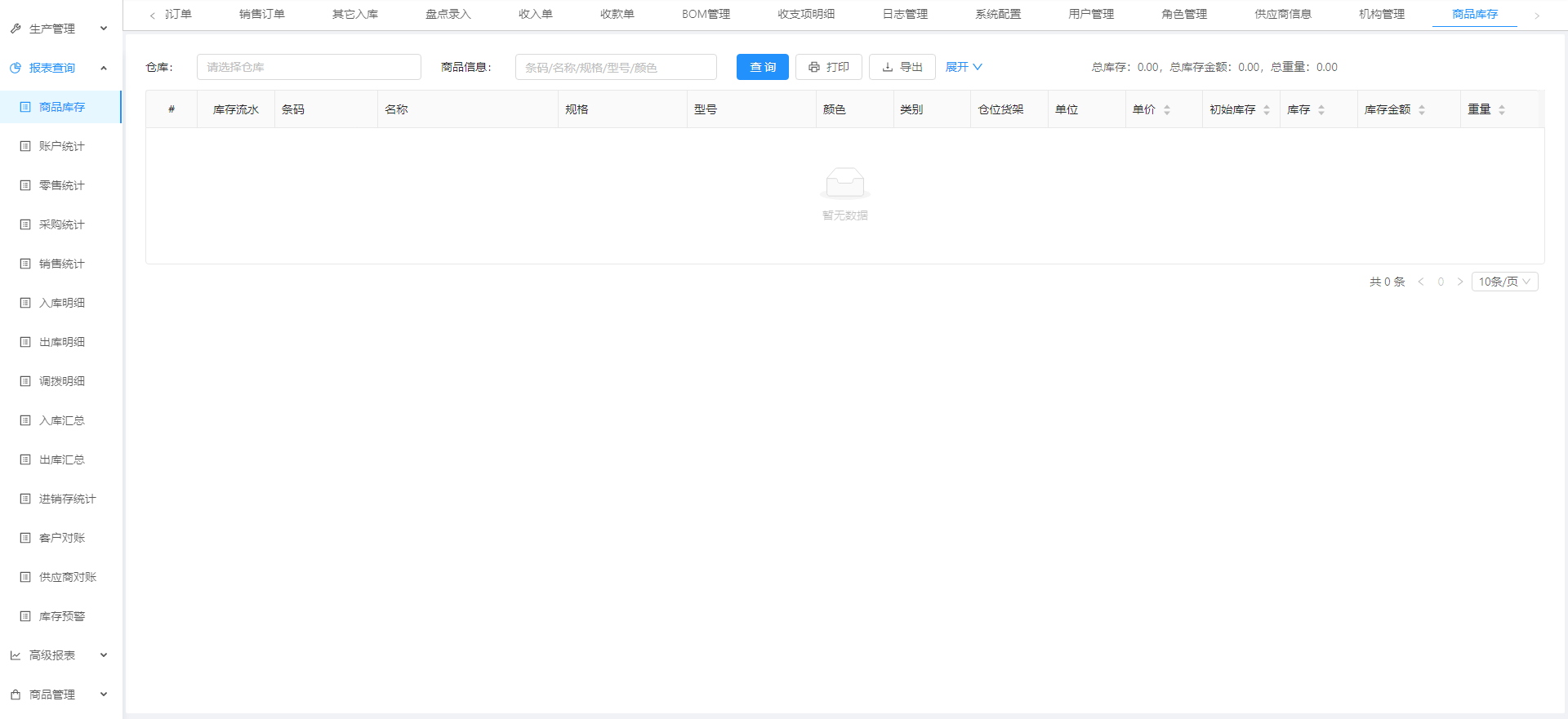Viewport: 1568px width, 719px height.
Task: Click the 供应商对账 list icon
Action: click(25, 577)
